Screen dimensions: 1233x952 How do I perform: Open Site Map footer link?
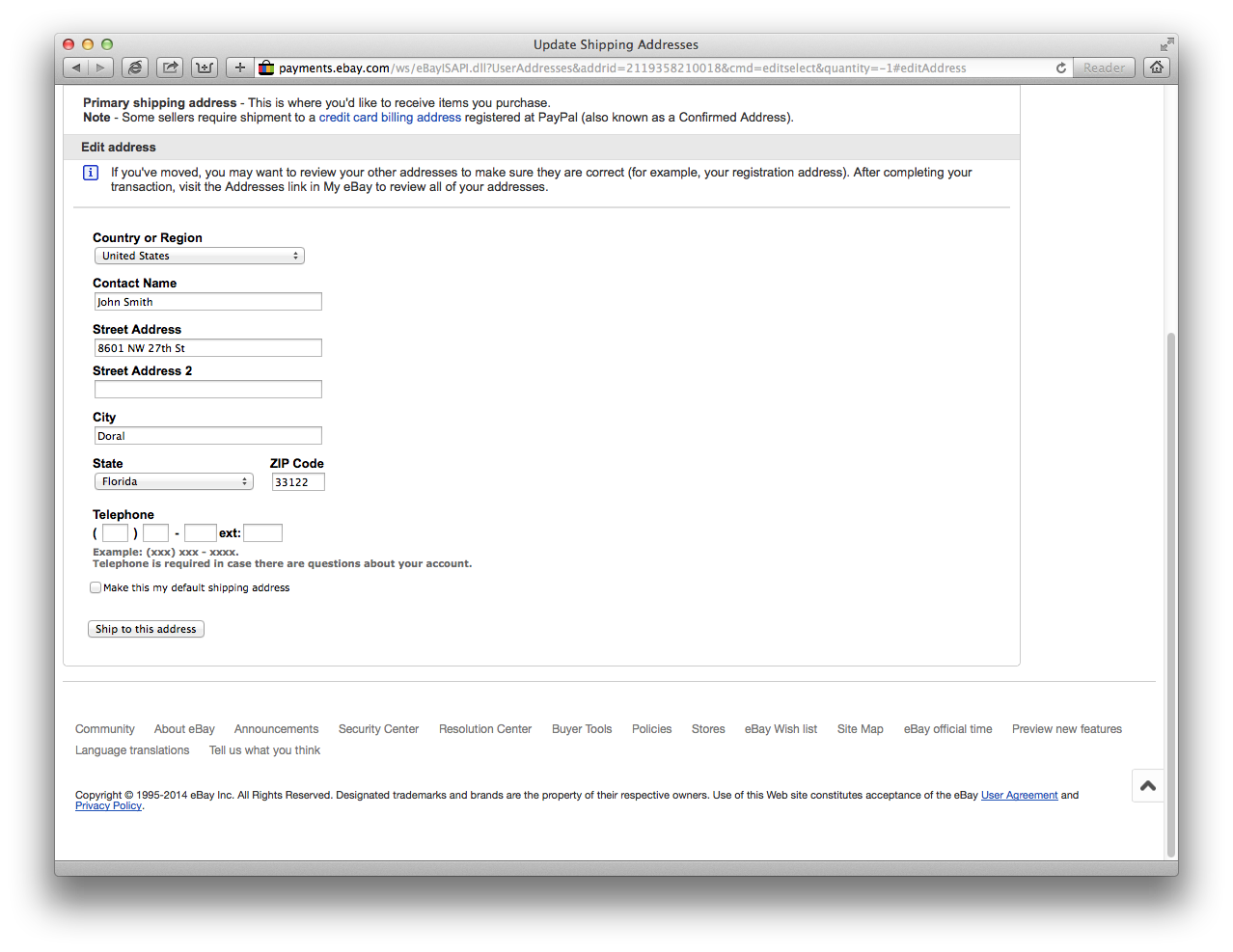pyautogui.click(x=861, y=729)
